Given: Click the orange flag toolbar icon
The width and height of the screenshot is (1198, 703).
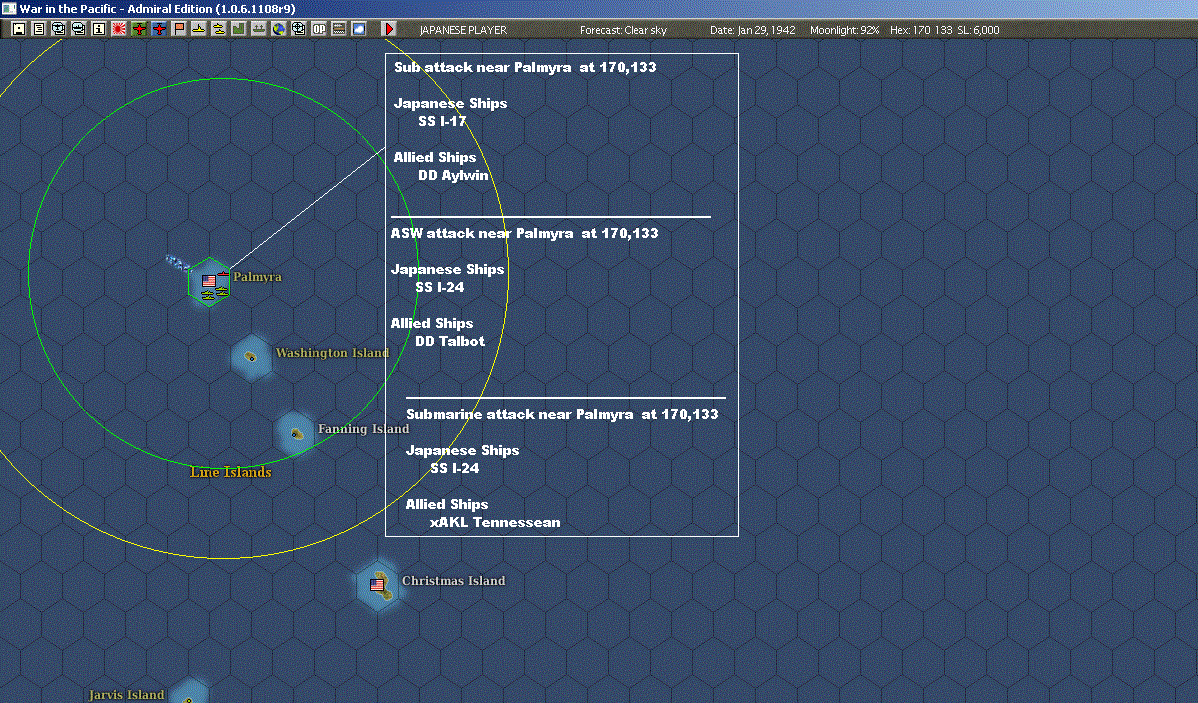Looking at the screenshot, I should point(179,29).
